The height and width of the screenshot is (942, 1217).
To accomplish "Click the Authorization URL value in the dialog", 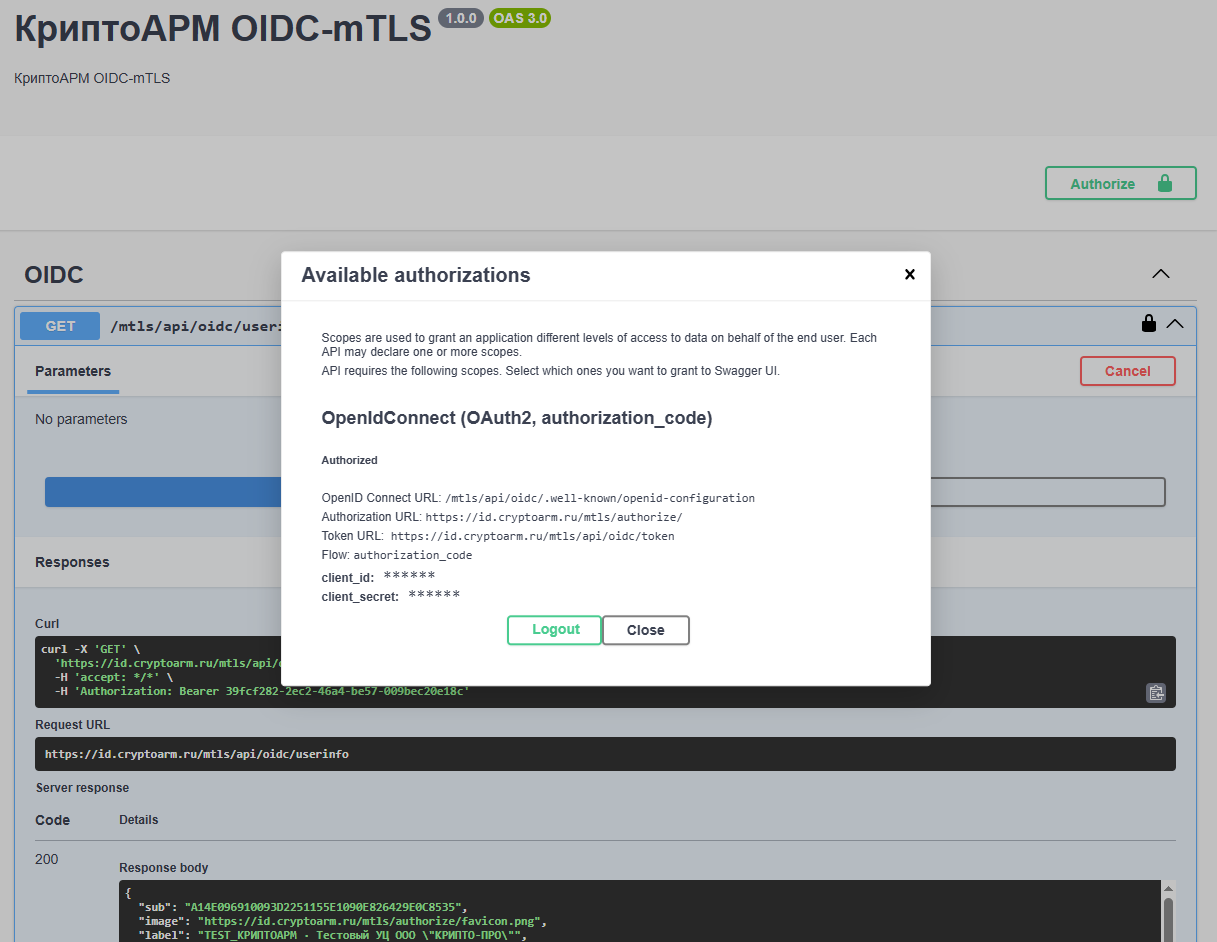I will (x=554, y=517).
